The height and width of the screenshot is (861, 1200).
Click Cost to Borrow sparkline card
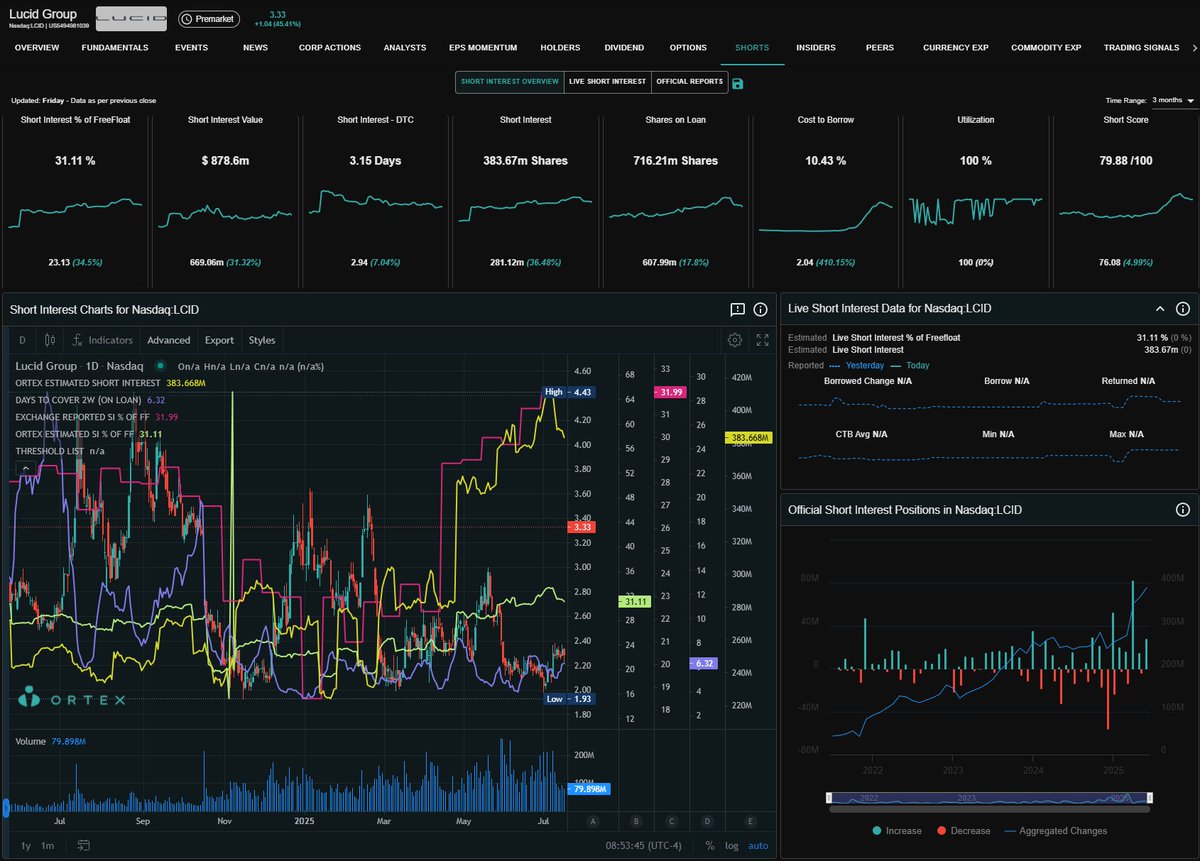pos(825,200)
